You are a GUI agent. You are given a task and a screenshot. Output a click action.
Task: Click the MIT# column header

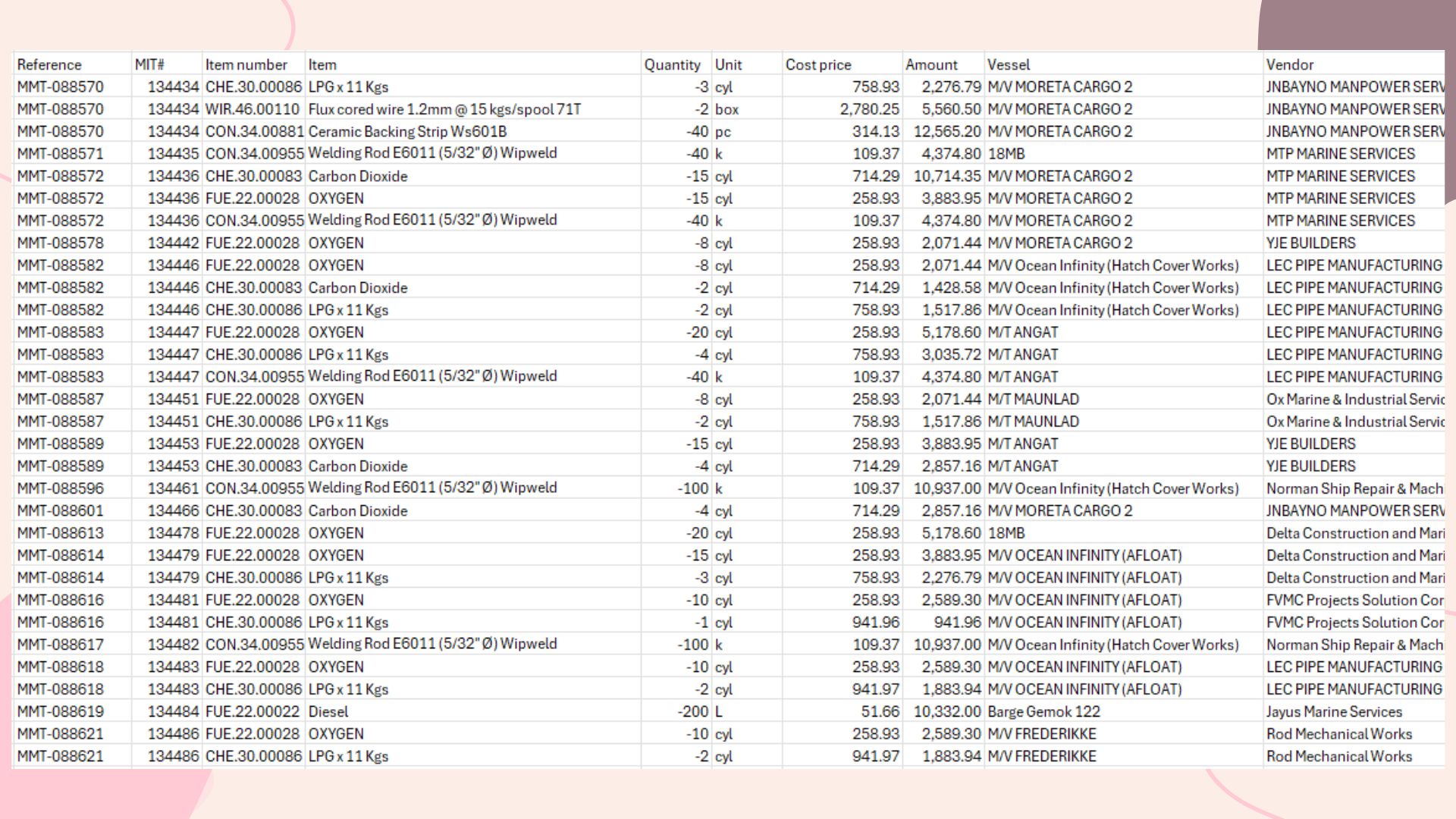149,64
